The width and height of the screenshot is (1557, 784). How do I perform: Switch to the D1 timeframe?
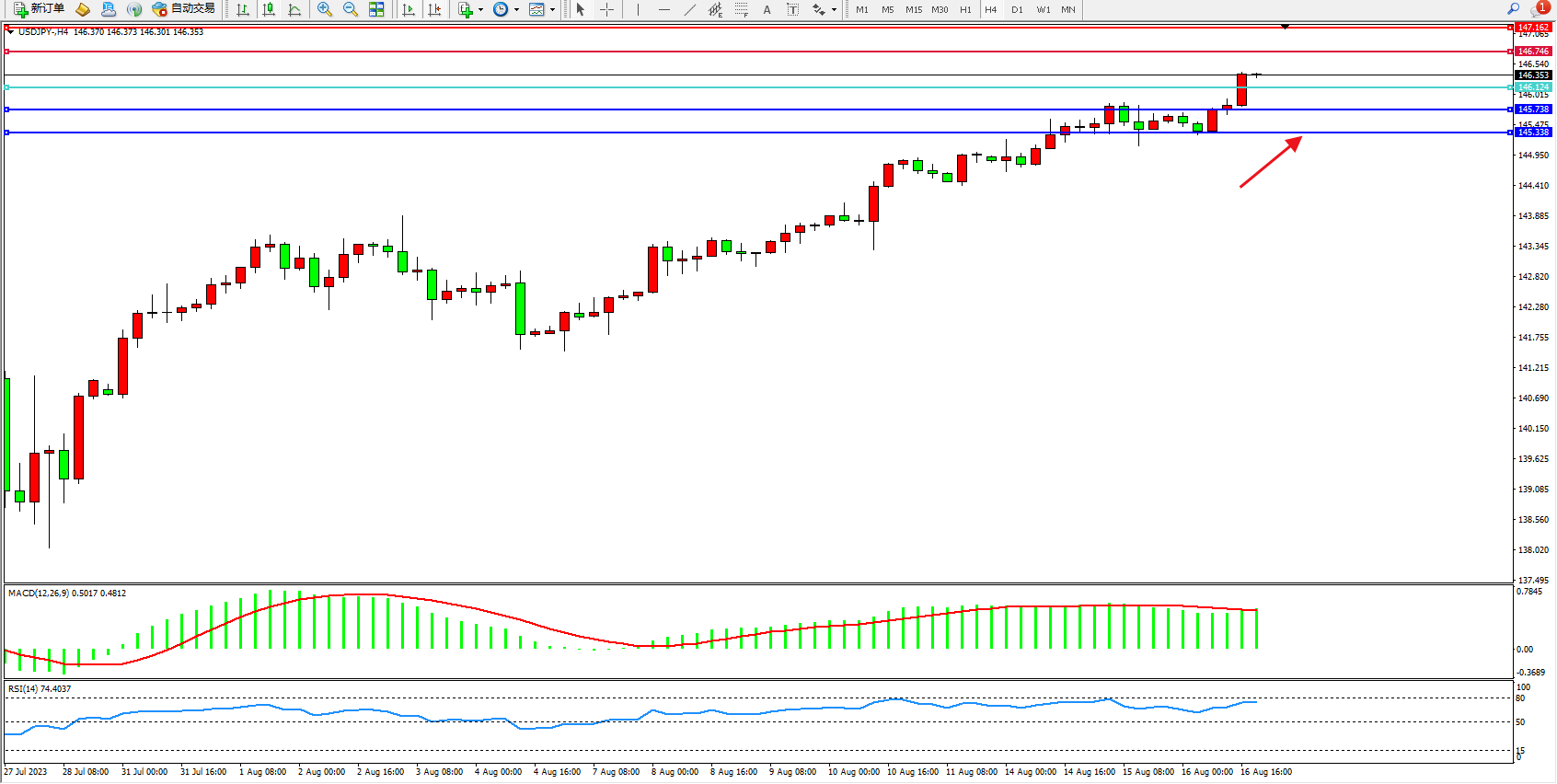pos(1017,9)
